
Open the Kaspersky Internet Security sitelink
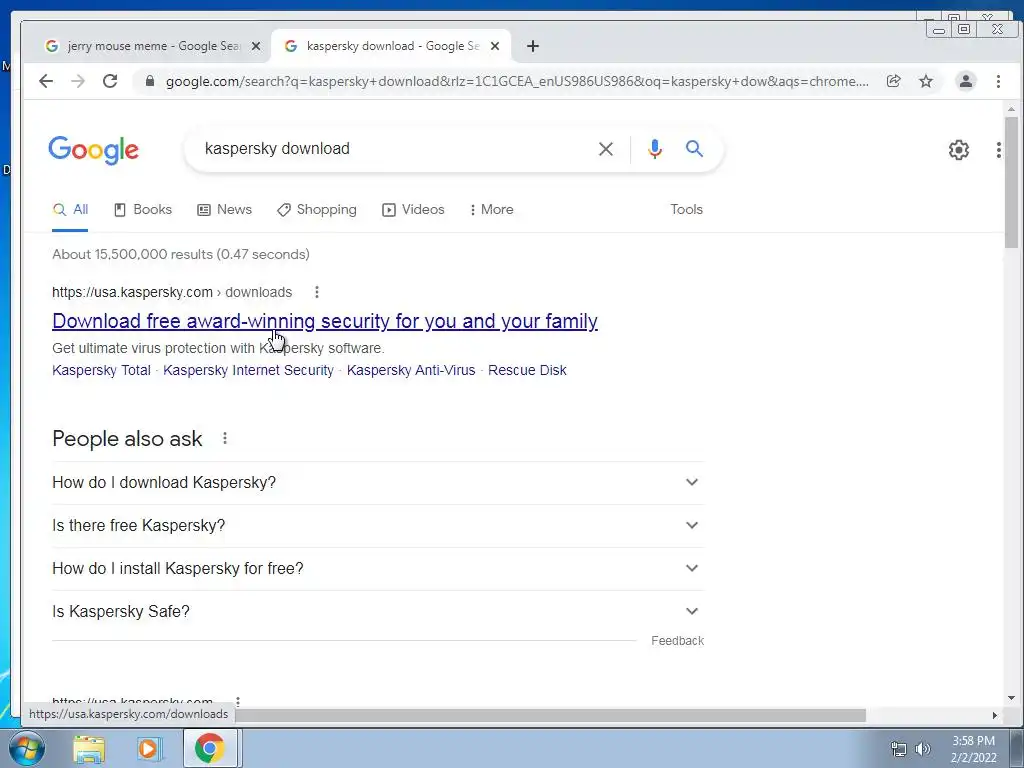click(248, 370)
